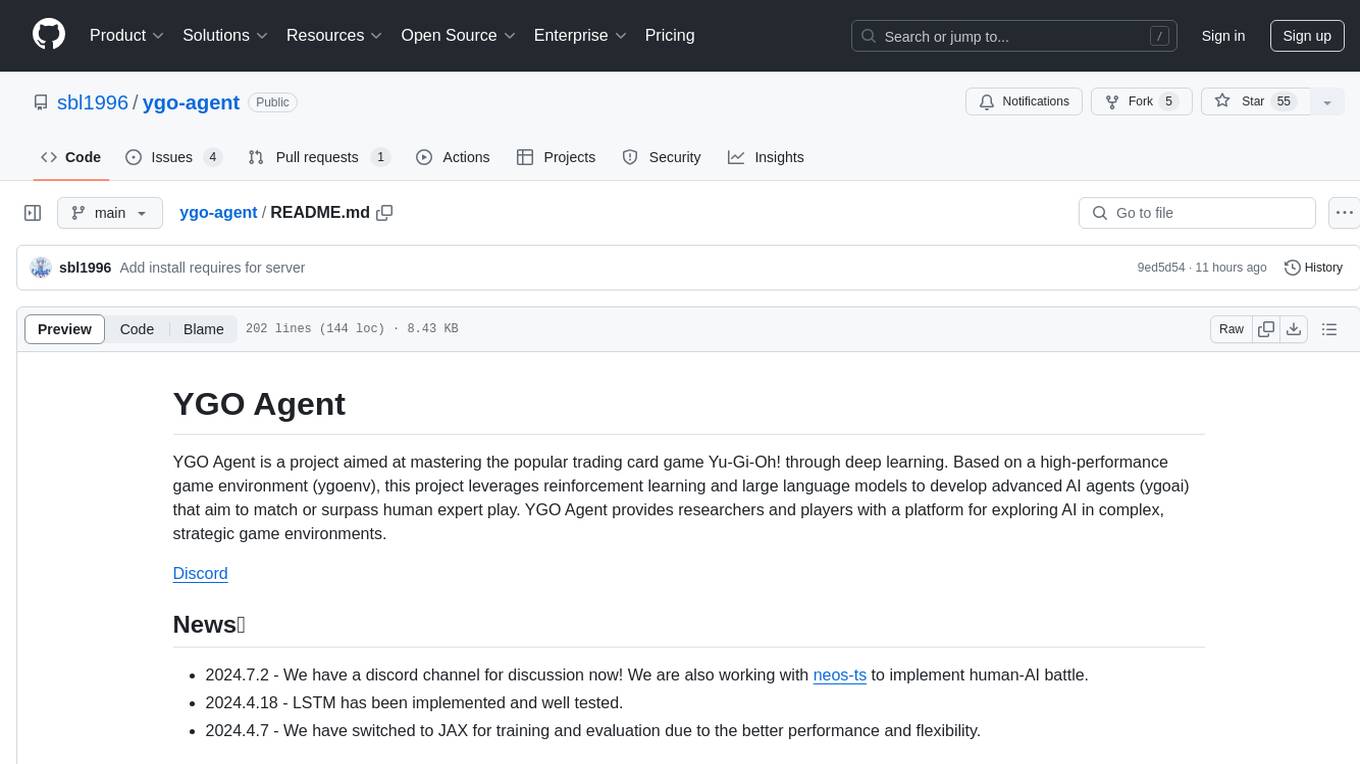The width and height of the screenshot is (1360, 764).
Task: Select the Preview view
Action: tap(65, 329)
